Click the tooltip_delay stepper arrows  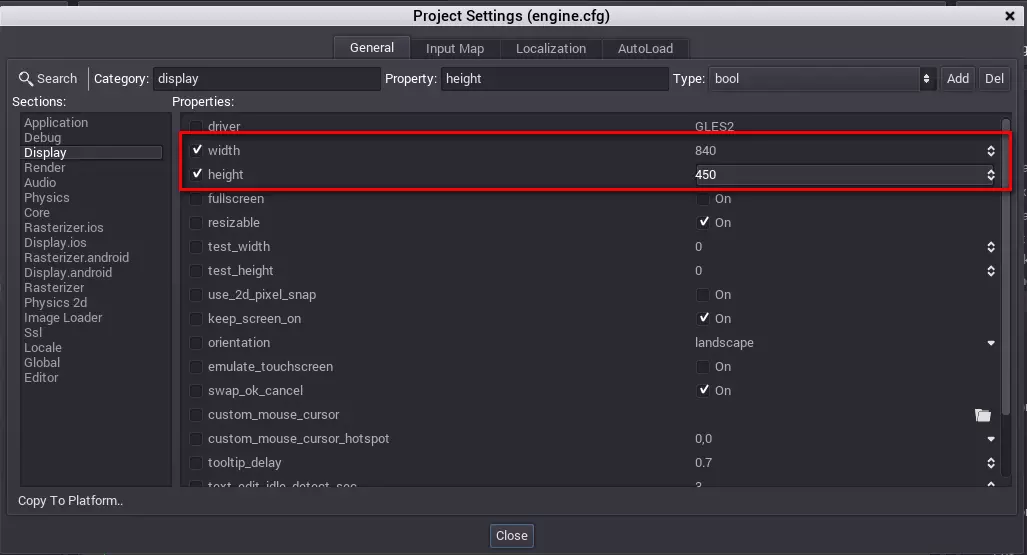pos(990,463)
